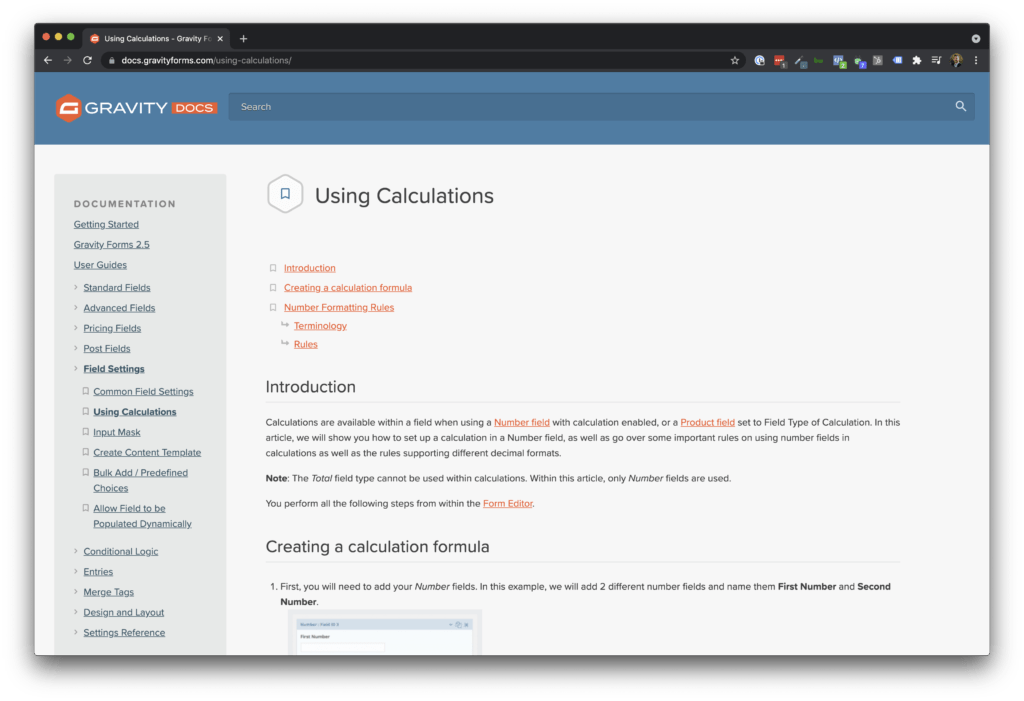Open the Chrome three-dot menu
Screen dimensions: 1024x701
975,60
